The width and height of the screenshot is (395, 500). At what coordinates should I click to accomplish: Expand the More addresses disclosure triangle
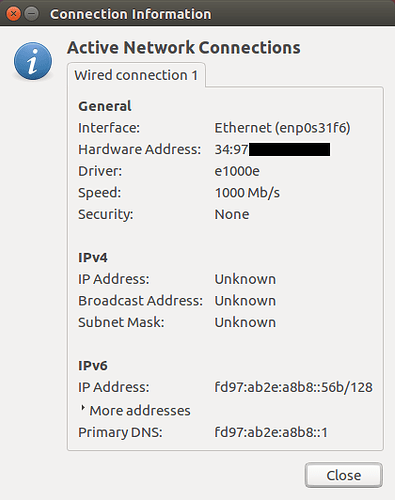pyautogui.click(x=83, y=408)
